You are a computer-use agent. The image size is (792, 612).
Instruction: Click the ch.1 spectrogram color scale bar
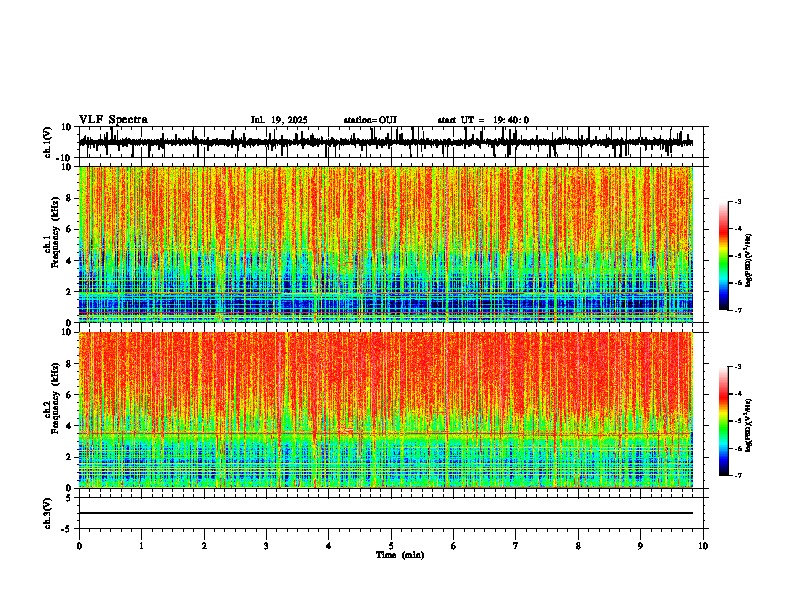[x=724, y=256]
